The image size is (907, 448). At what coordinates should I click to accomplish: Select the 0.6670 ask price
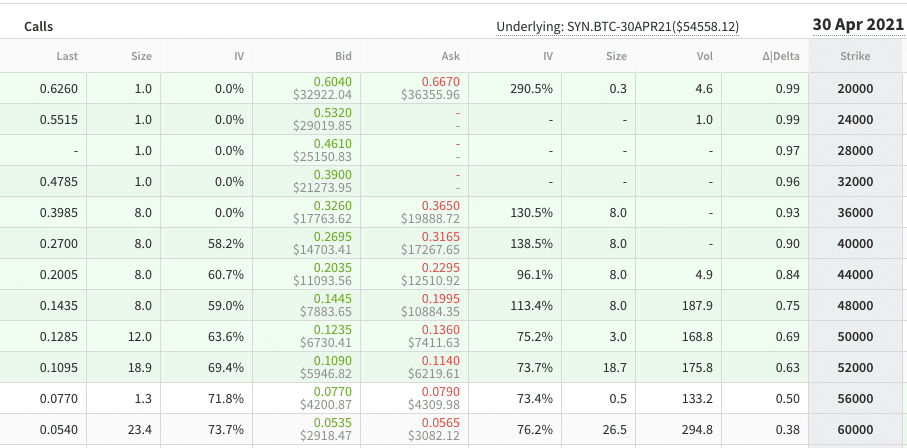tap(441, 82)
